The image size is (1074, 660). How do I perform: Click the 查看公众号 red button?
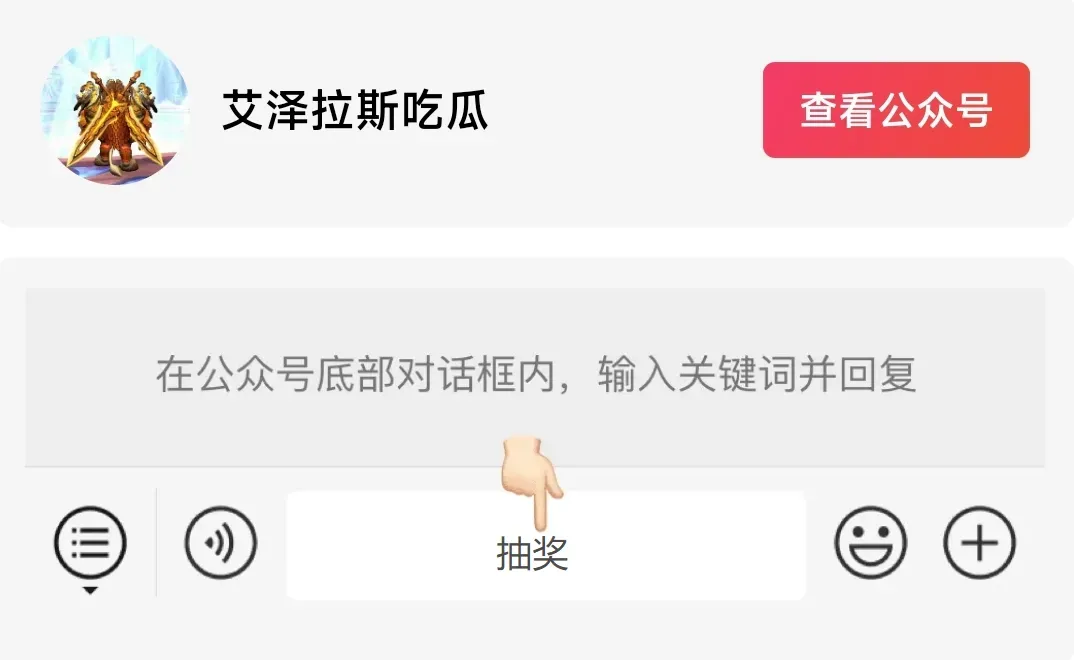[x=896, y=110]
